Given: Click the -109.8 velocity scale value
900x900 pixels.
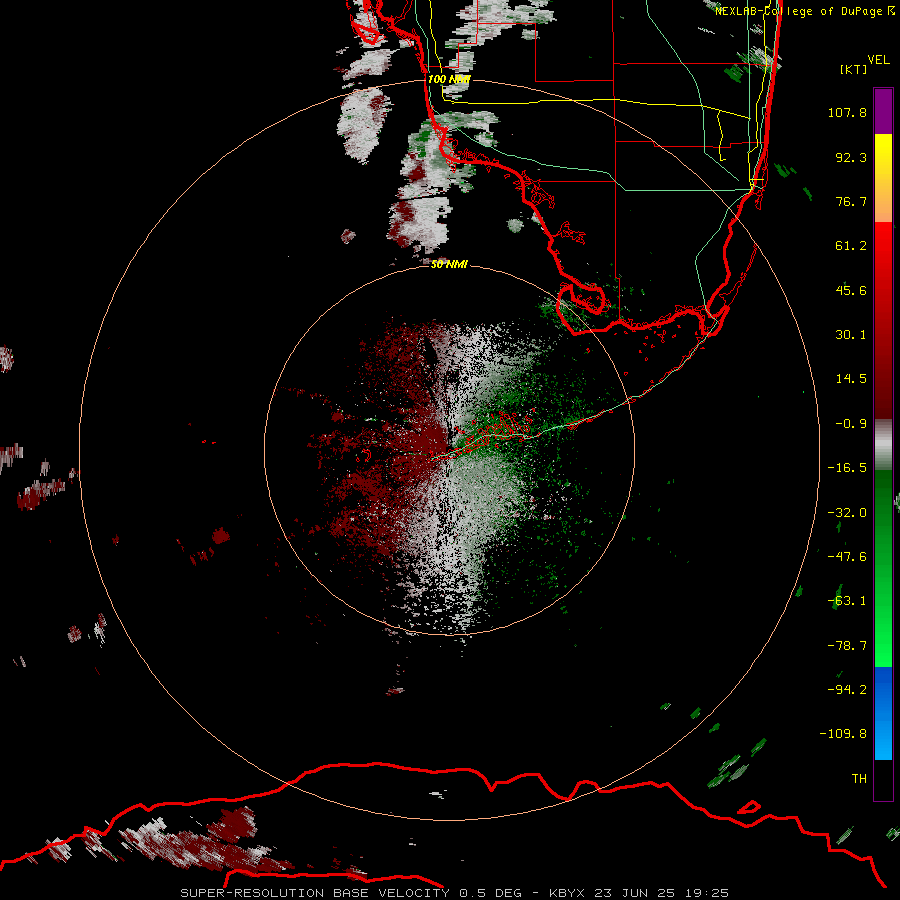Looking at the screenshot, I should point(844,734).
